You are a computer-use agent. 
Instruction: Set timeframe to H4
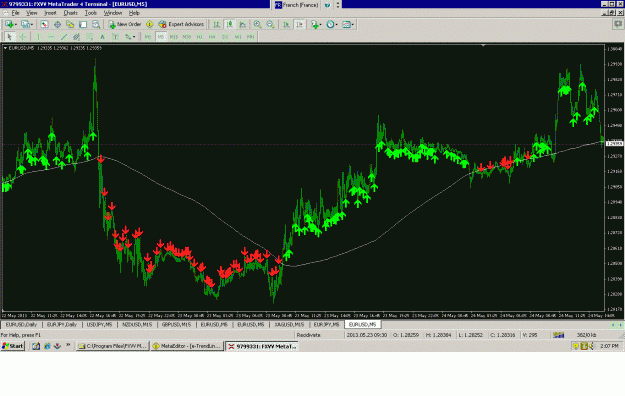[x=212, y=37]
